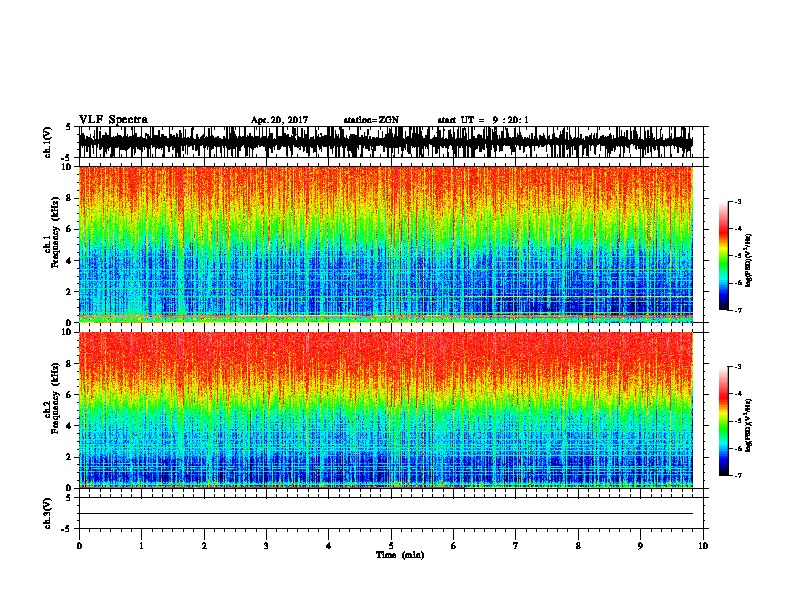Click the time axis tick label "2"
This screenshot has height=612, width=792.
(204, 546)
